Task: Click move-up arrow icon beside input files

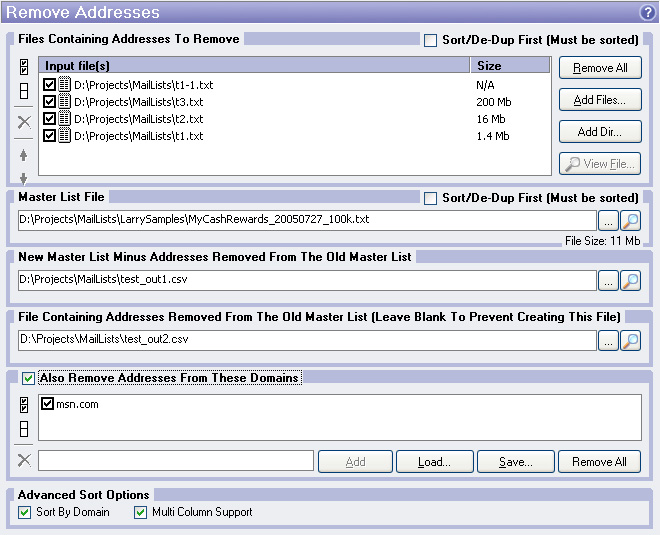Action: [25, 155]
